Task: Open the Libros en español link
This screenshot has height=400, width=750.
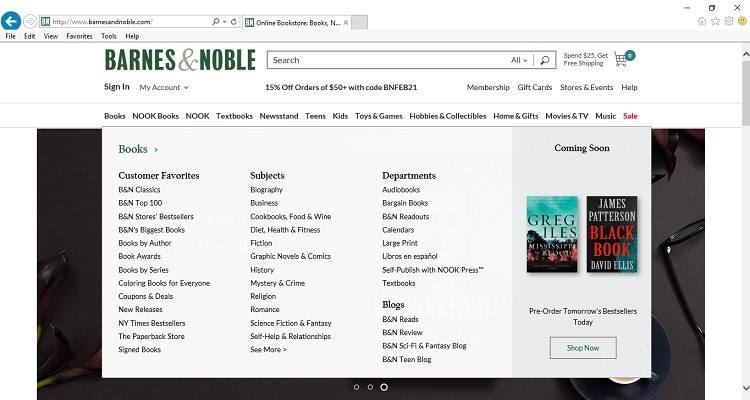Action: coord(410,256)
